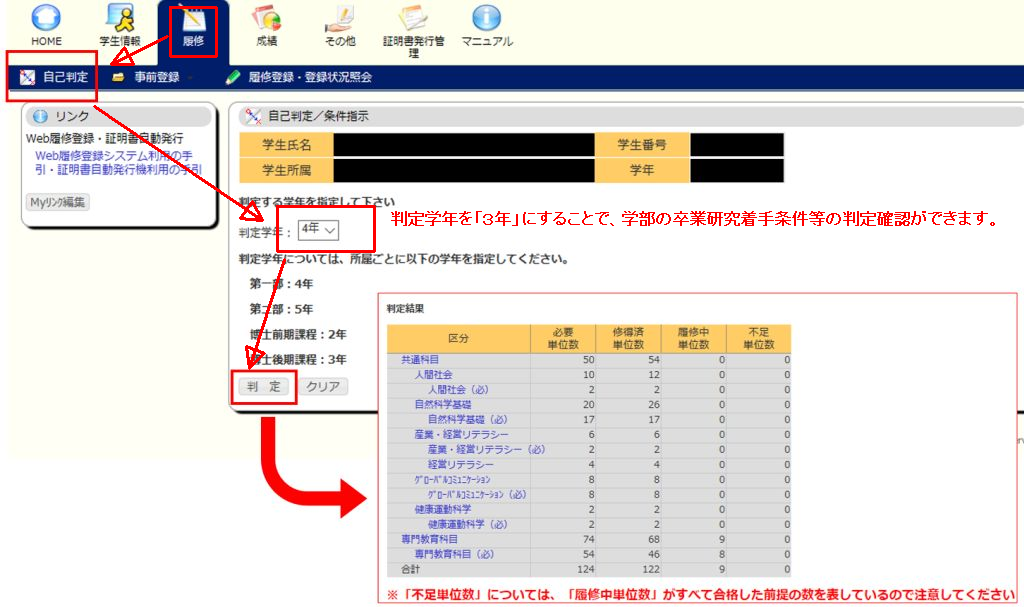
Task: Open 履修登録・登録状況照会 from the menu bar
Action: click(310, 77)
